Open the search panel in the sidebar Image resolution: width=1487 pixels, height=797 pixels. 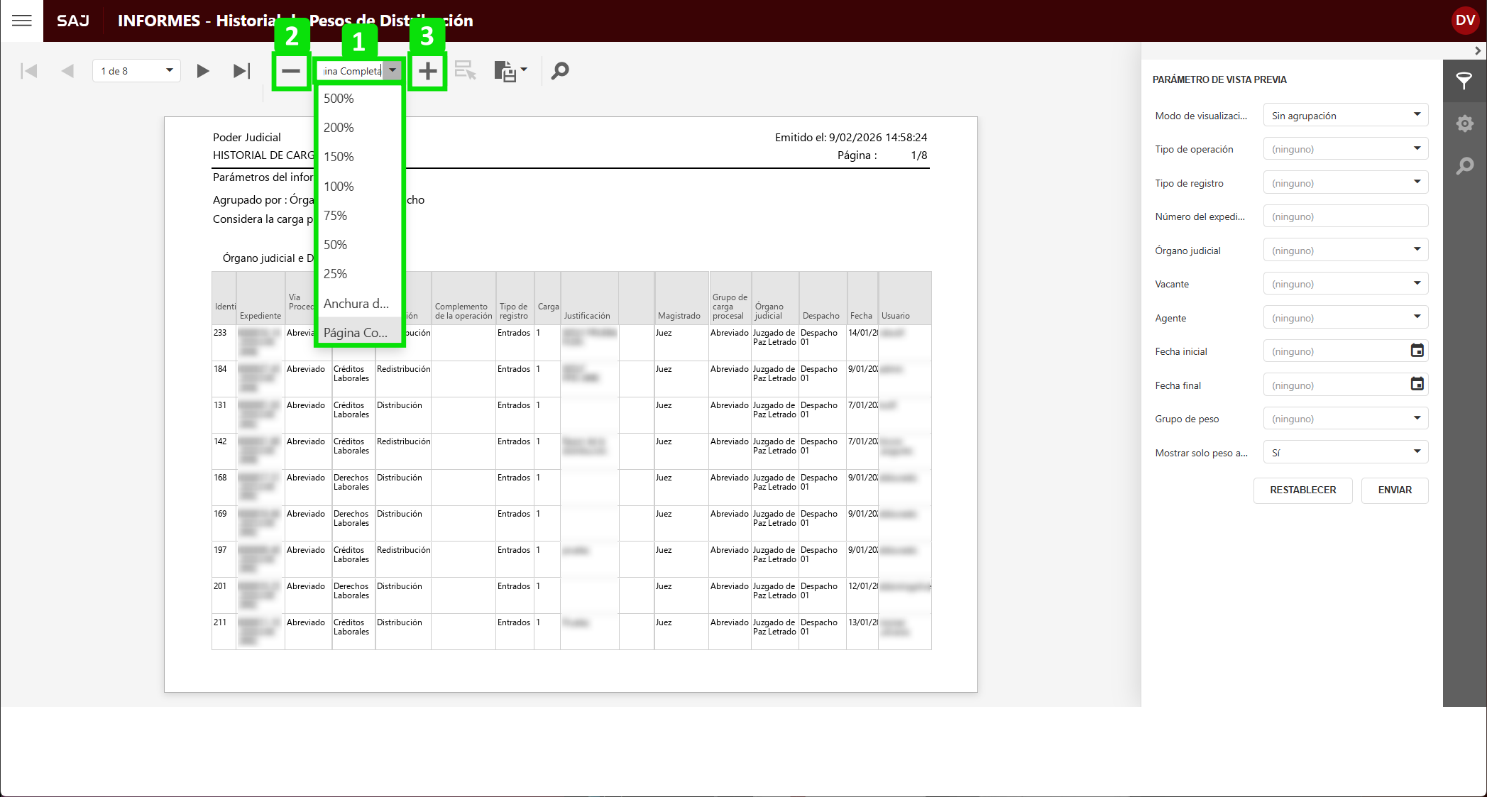coord(1464,166)
